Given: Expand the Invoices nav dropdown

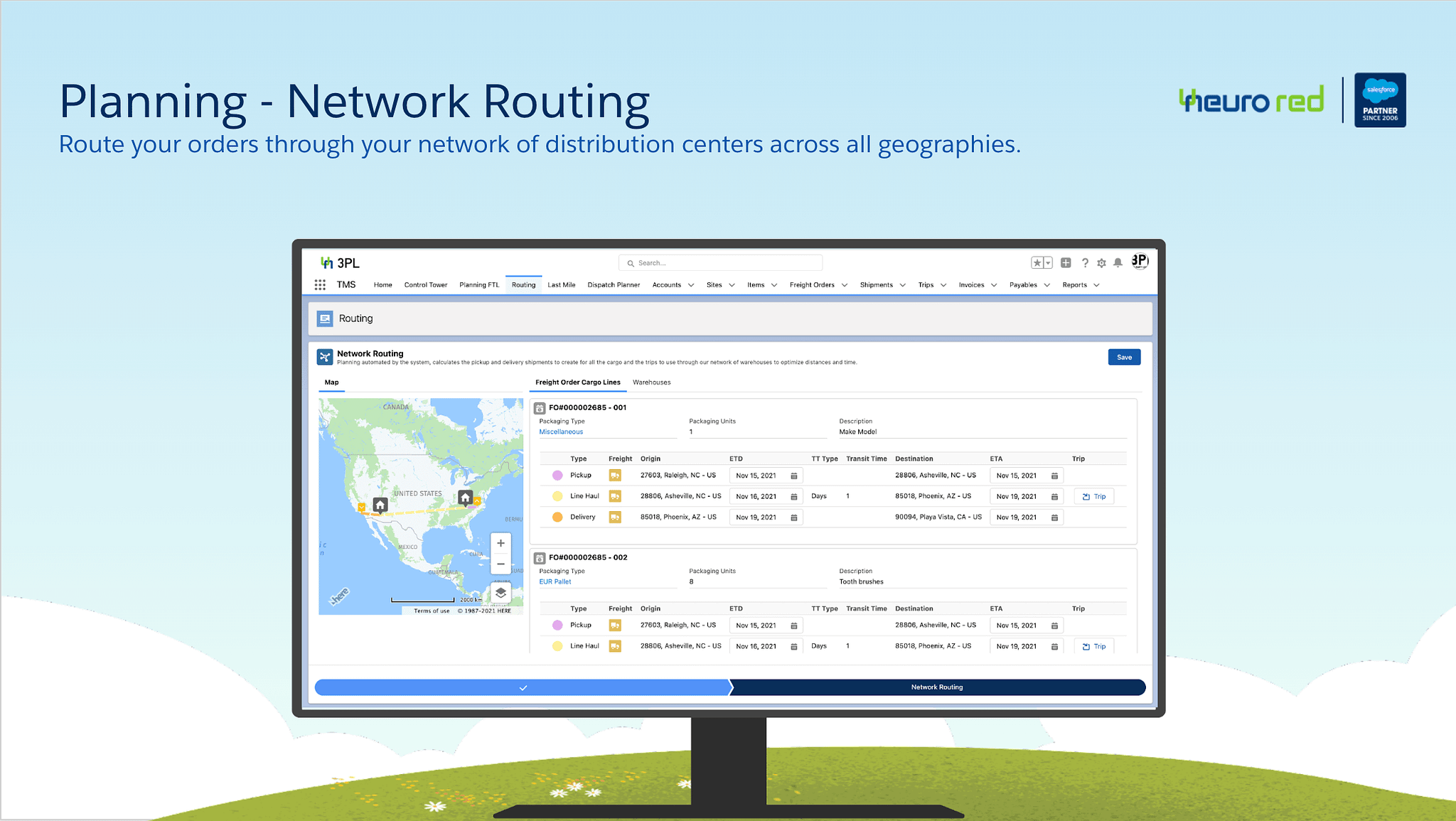Looking at the screenshot, I should point(994,285).
